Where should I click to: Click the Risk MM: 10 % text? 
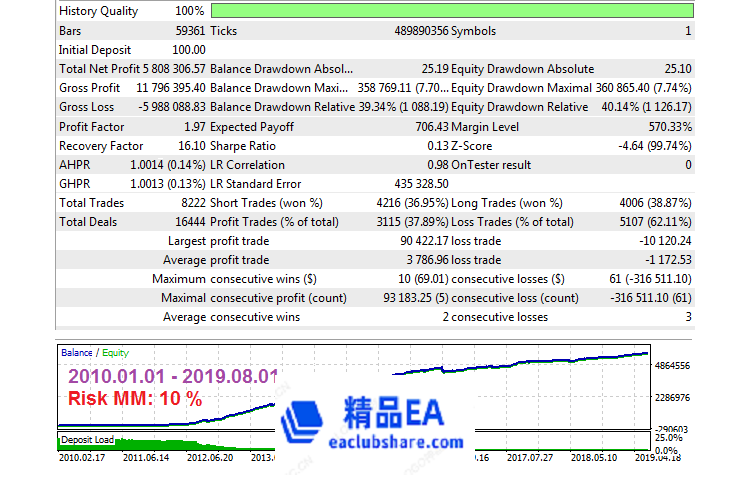coord(135,399)
